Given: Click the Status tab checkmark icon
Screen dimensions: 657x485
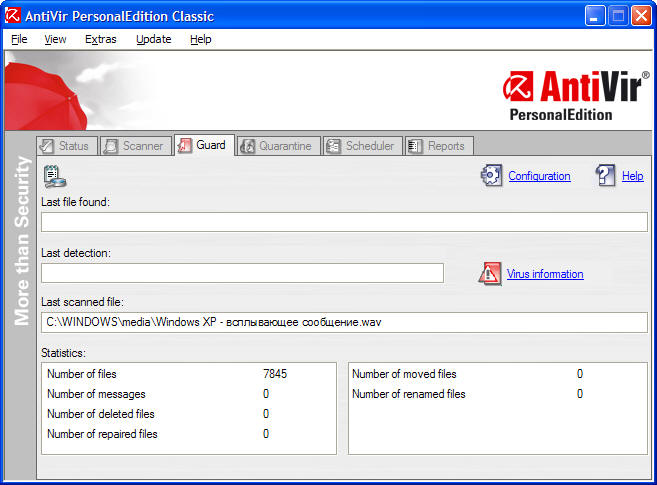Looking at the screenshot, I should click(46, 146).
